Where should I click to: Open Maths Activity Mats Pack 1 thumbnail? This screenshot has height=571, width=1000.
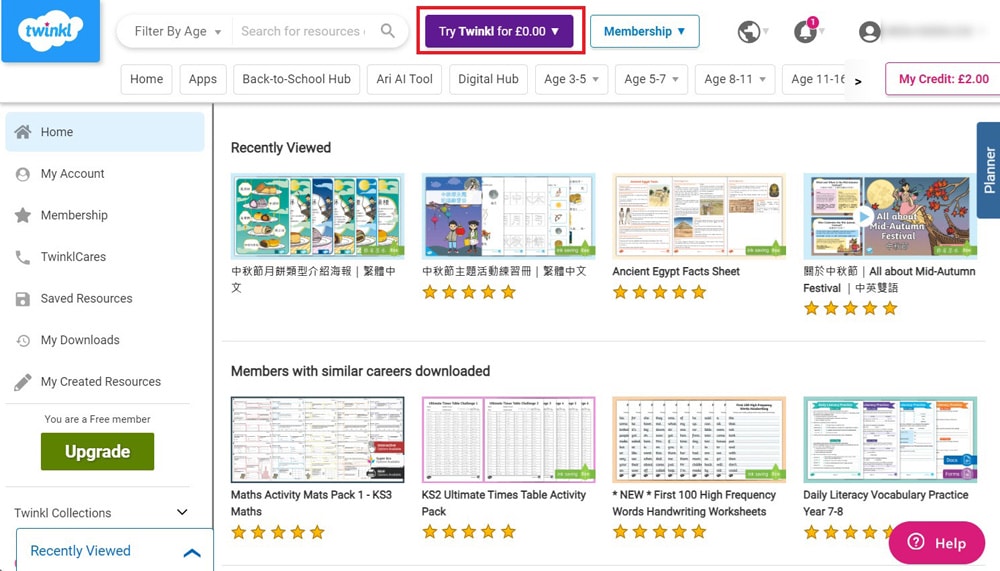[318, 440]
